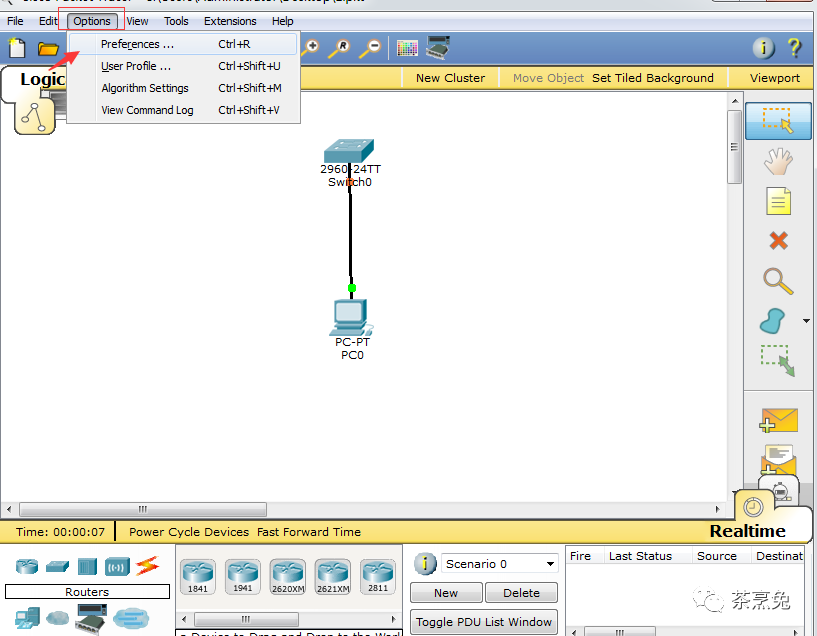Click the New Cluster button

click(450, 78)
